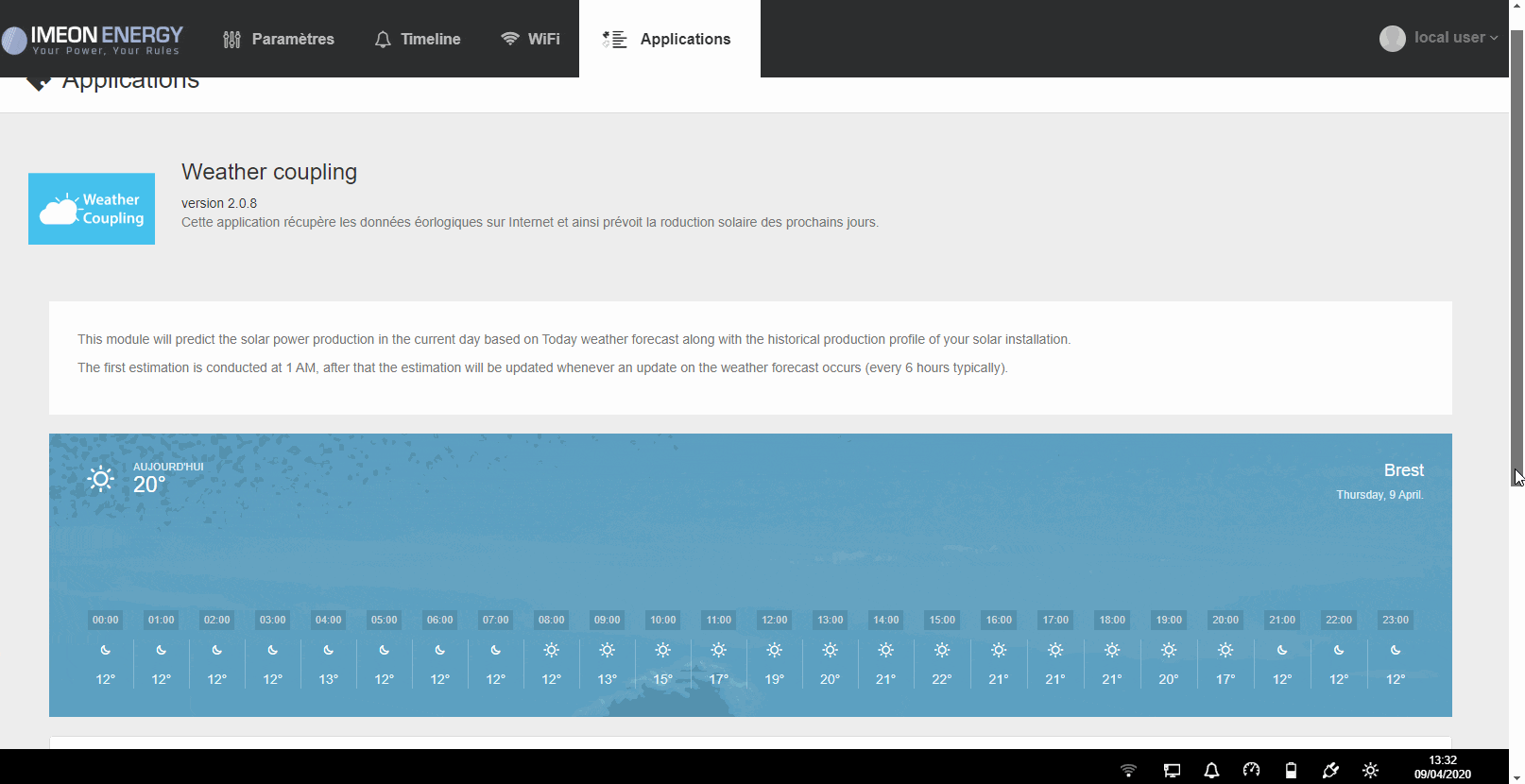
Task: Click the sun icon under 08:00
Action: [552, 650]
